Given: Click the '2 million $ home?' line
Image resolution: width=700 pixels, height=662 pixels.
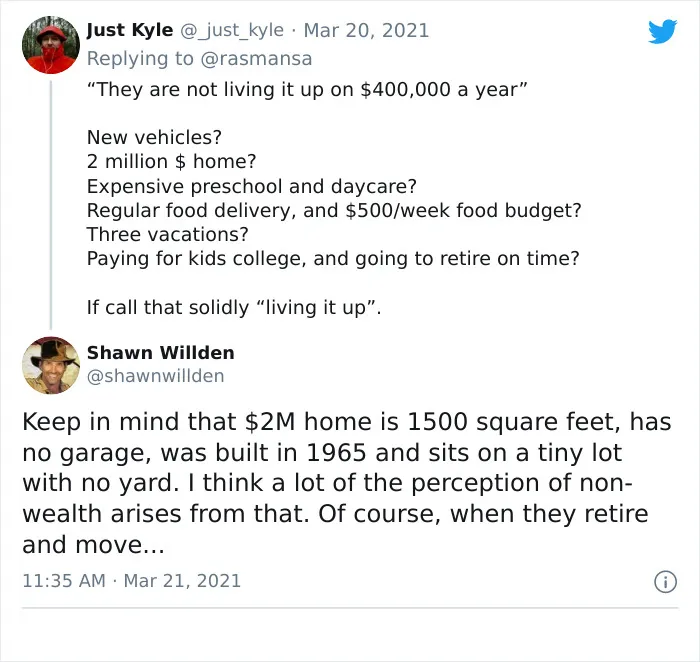Looking at the screenshot, I should [x=171, y=161].
